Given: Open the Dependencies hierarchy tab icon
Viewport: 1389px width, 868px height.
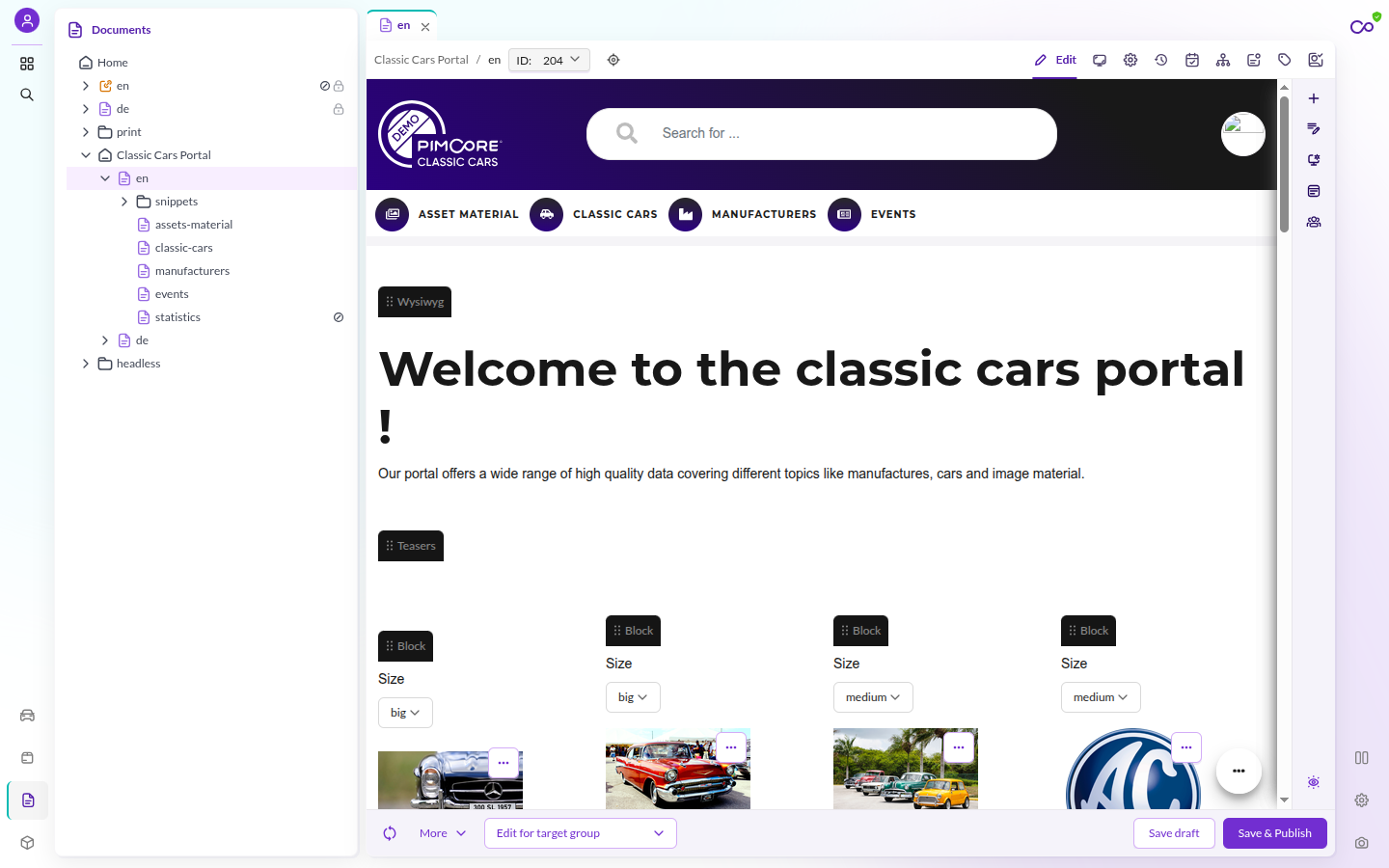Looking at the screenshot, I should coord(1223,60).
